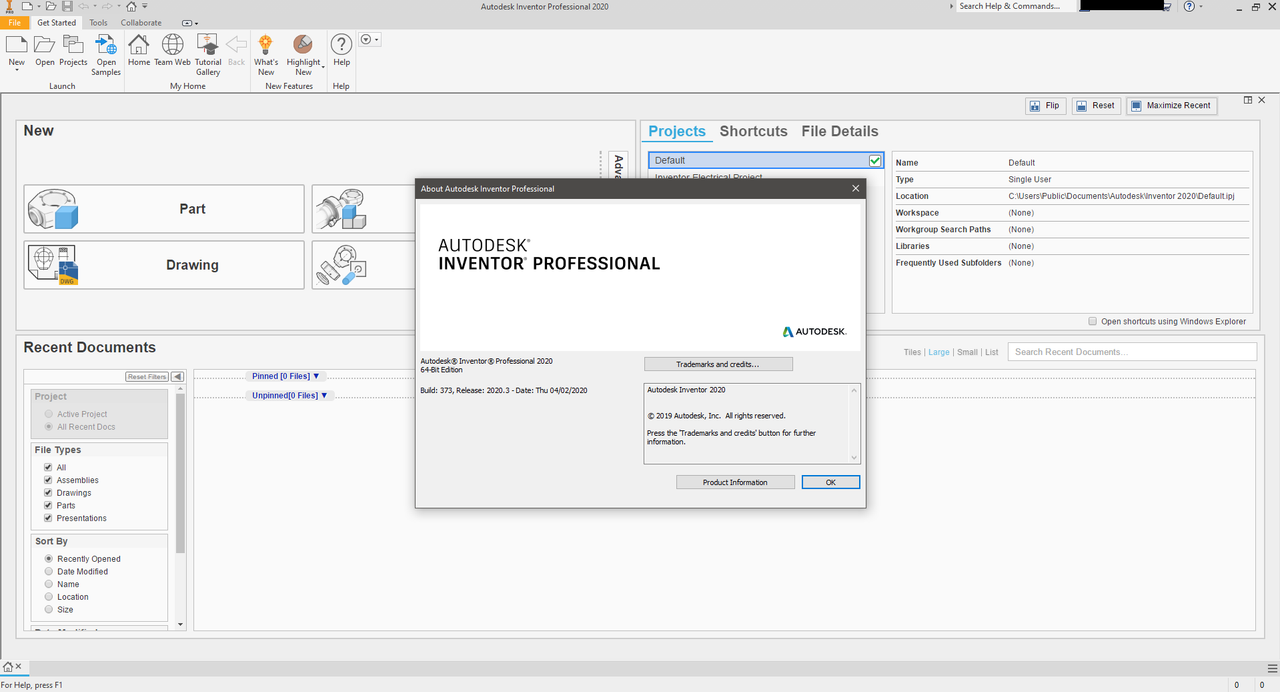Click Trademarks and credits button
This screenshot has width=1280, height=692.
(x=718, y=364)
